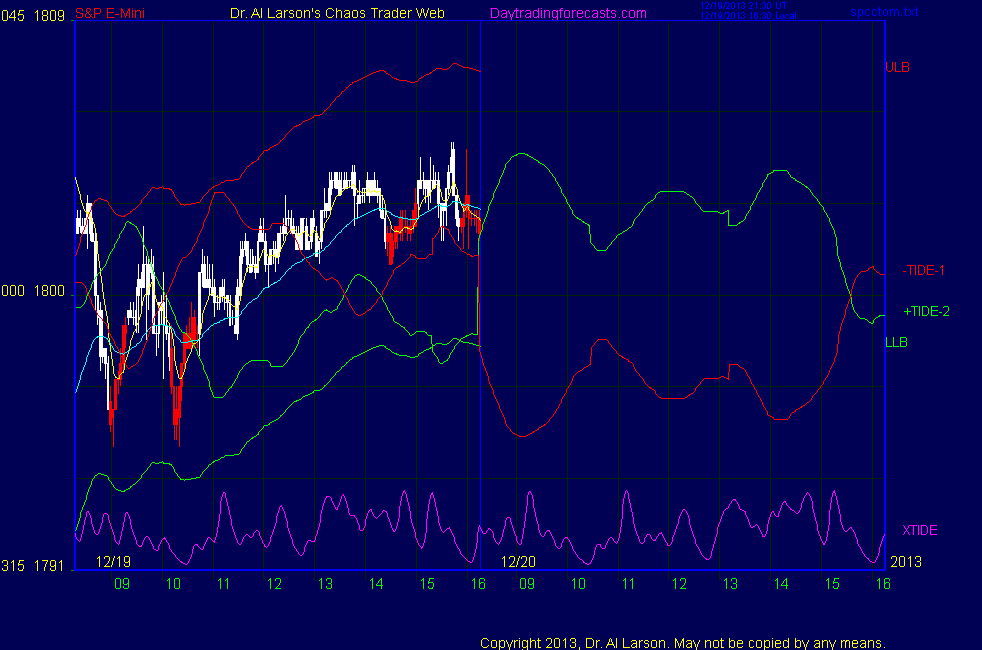
Task: Click the '2013' year label
Action: 906,562
